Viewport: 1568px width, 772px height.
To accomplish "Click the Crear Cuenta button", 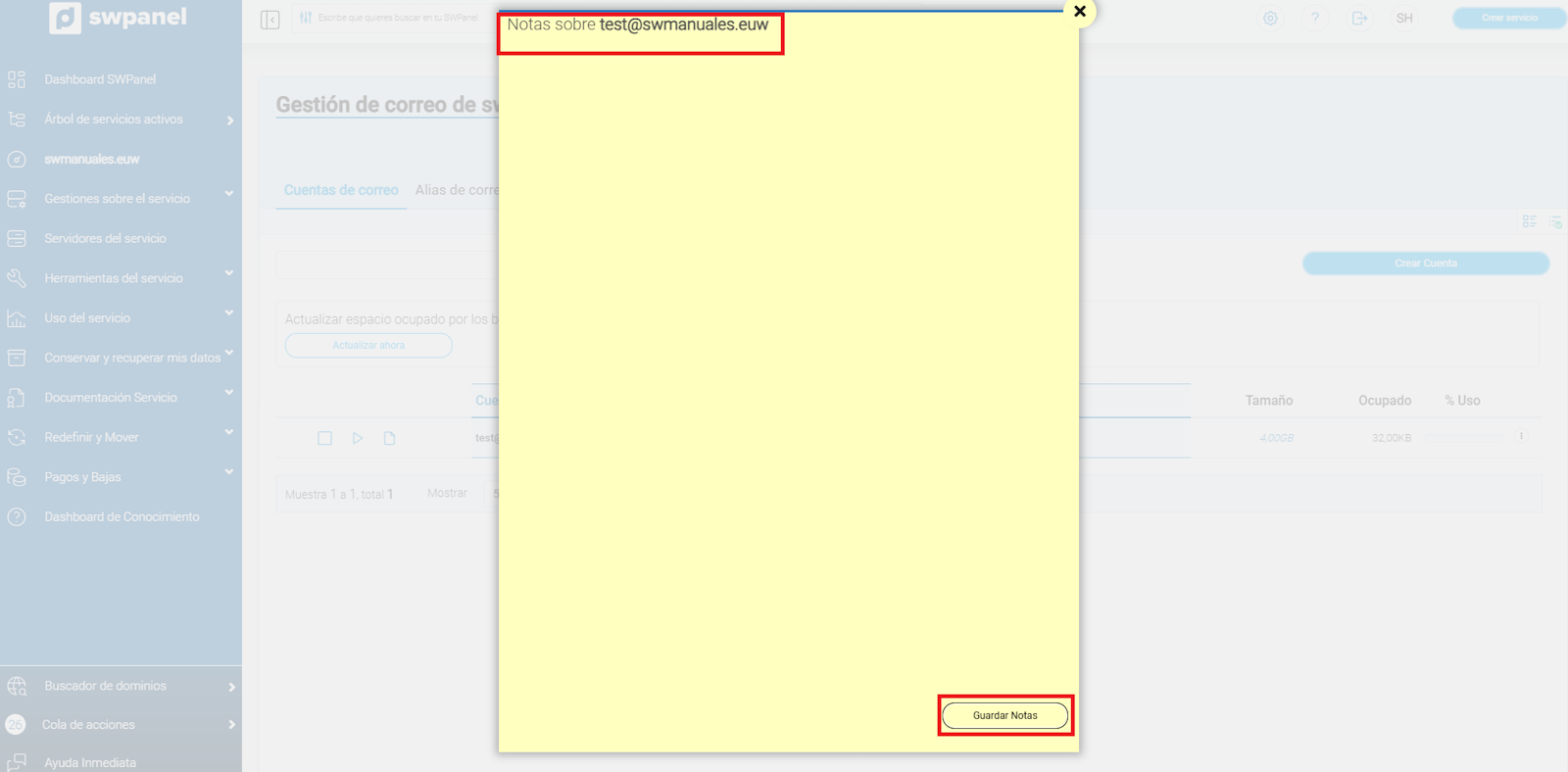I will (x=1425, y=264).
